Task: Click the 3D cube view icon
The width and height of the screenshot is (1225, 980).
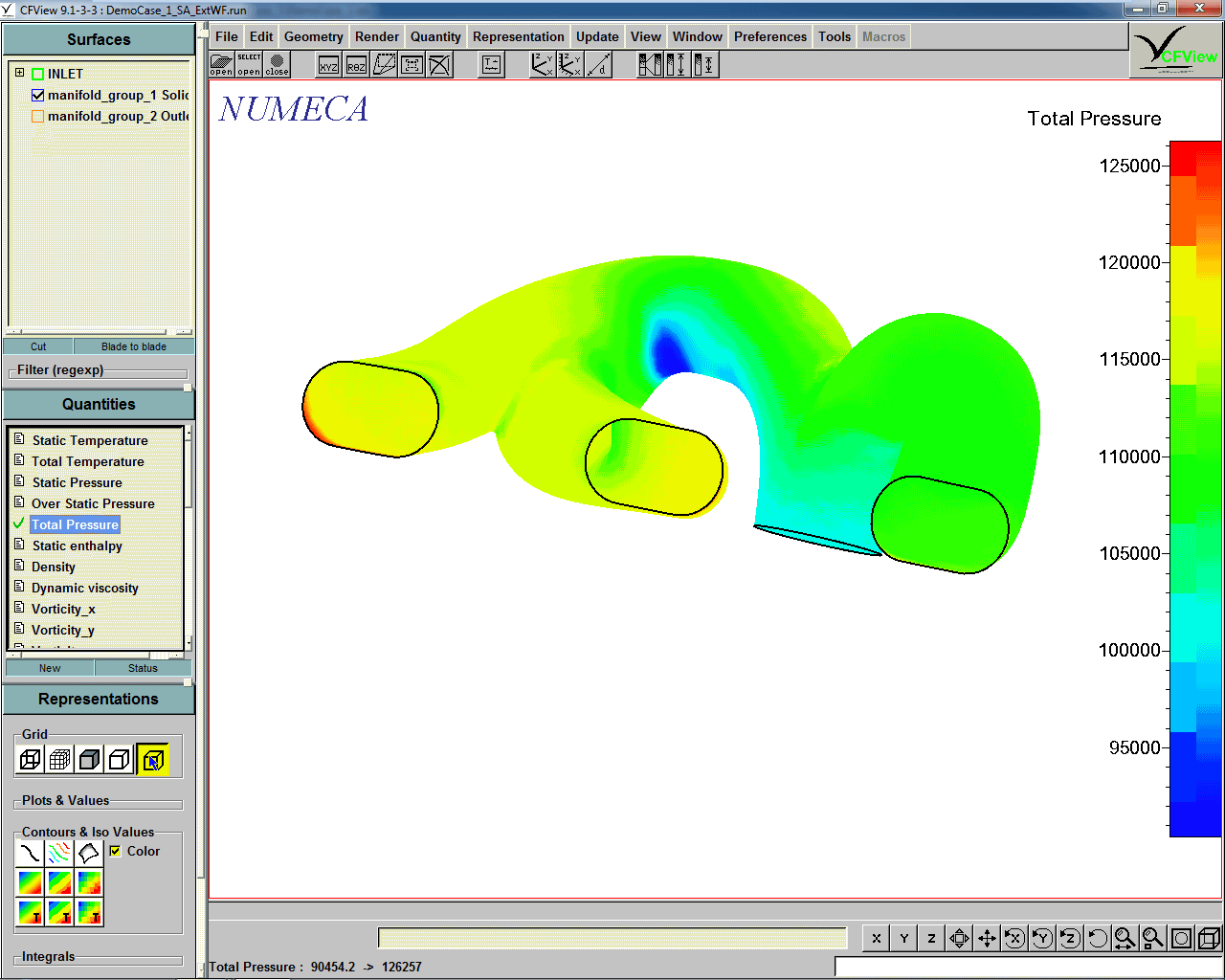Action: point(1208,938)
